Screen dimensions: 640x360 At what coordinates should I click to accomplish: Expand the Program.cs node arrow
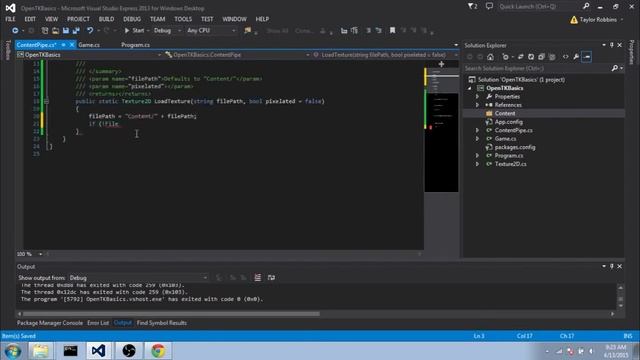(x=477, y=156)
